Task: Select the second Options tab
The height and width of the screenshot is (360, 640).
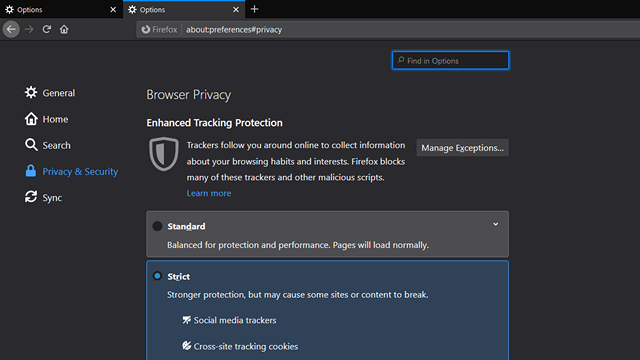Action: pos(184,9)
